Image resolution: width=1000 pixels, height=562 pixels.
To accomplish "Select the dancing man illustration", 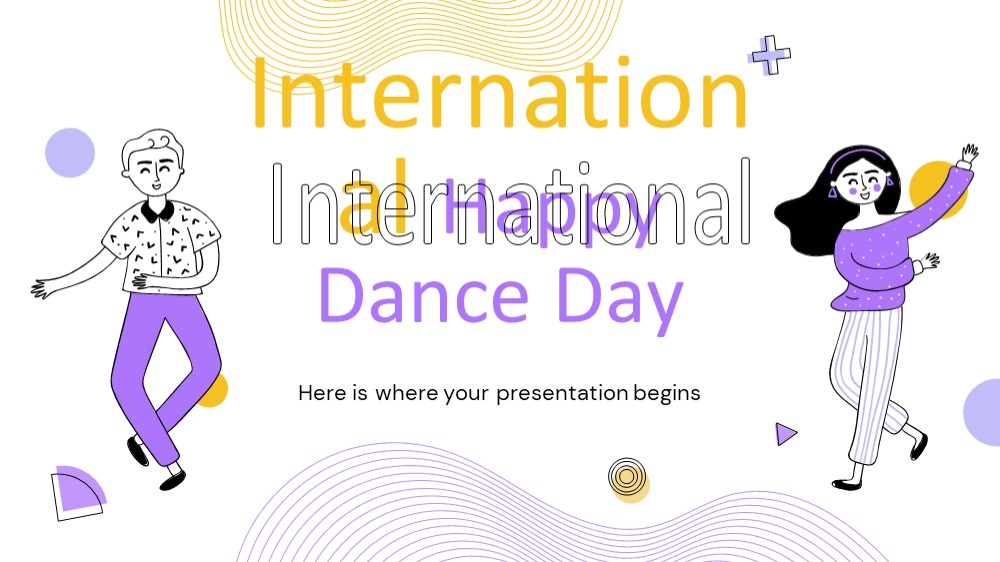I will click(x=129, y=309).
